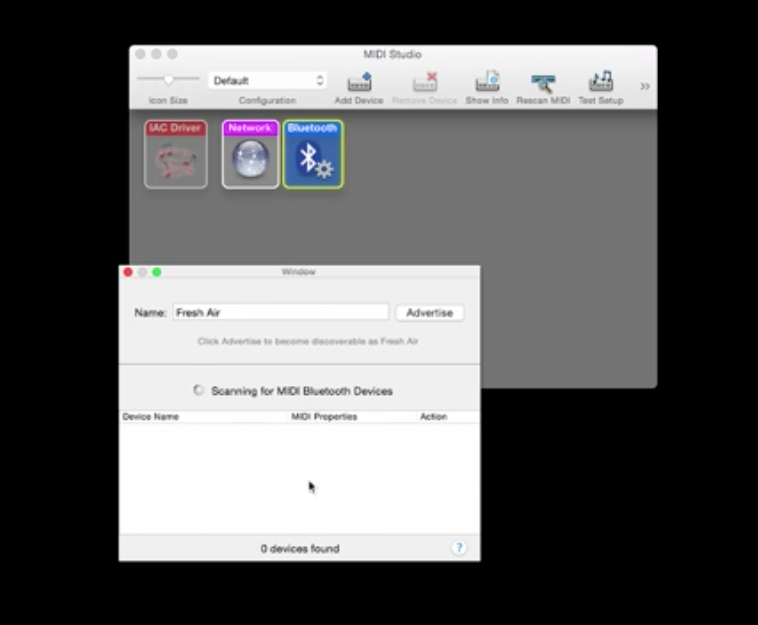The height and width of the screenshot is (625, 758).
Task: Close the Bluetooth configuration window
Action: tap(128, 272)
